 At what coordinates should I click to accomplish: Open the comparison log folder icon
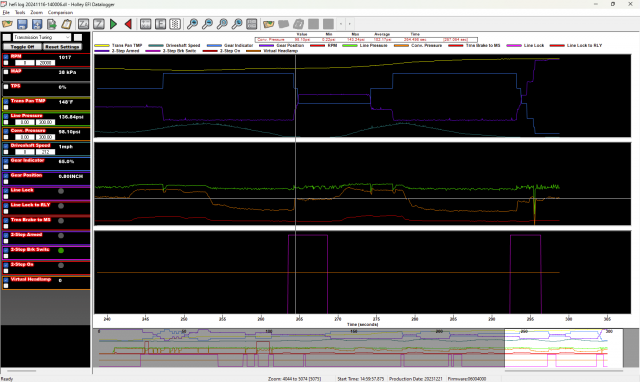coord(269,24)
